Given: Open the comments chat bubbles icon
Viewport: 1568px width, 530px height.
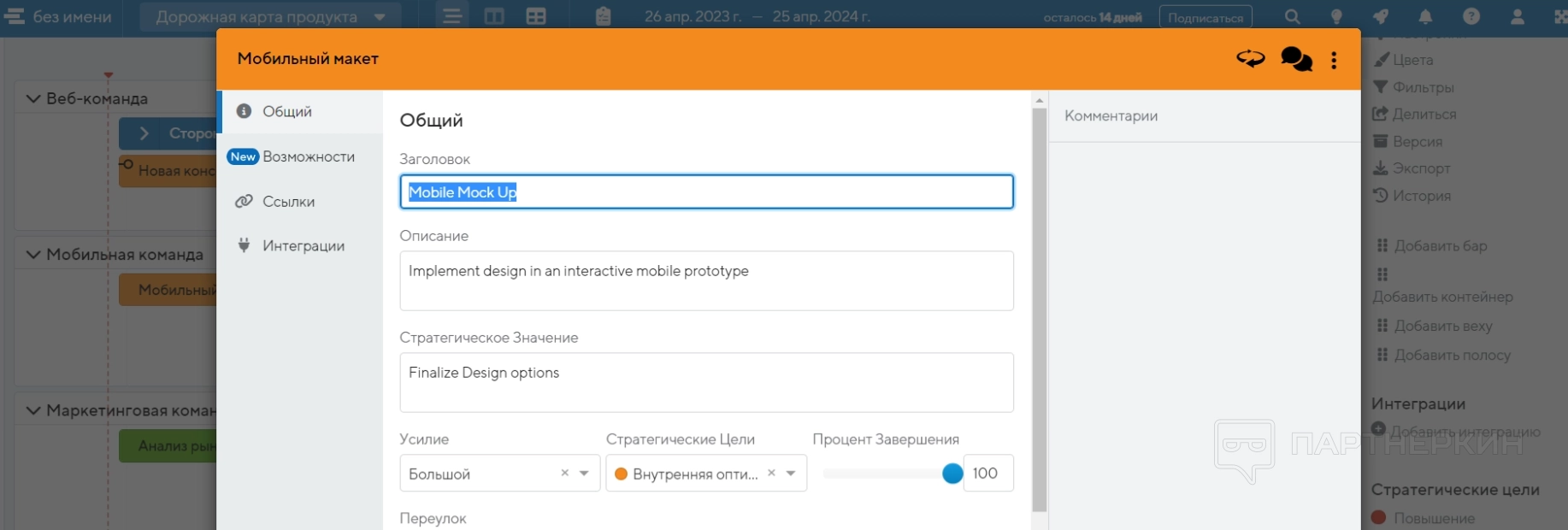Looking at the screenshot, I should [1296, 59].
